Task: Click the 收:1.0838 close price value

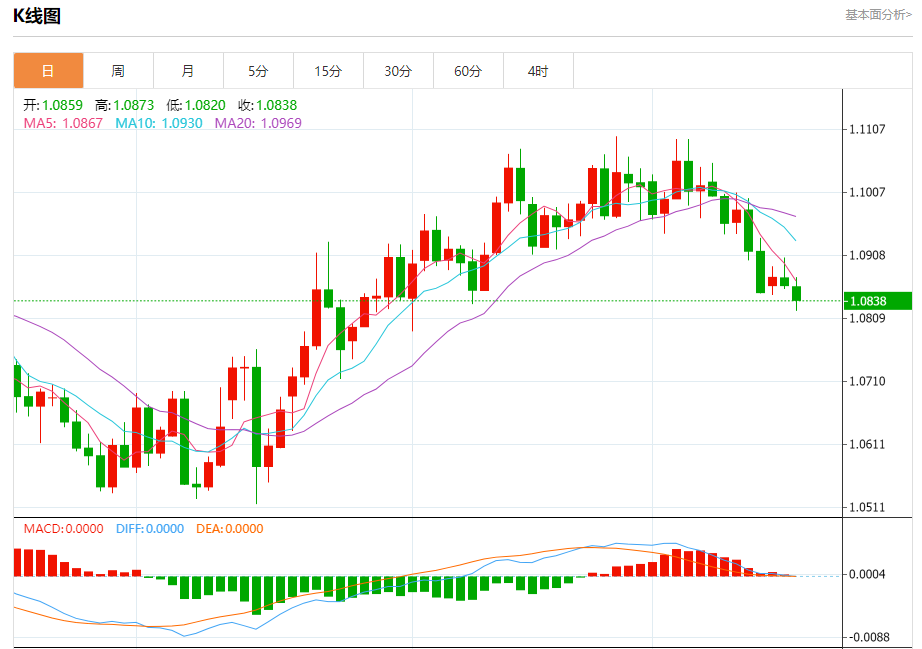Action: coord(268,105)
